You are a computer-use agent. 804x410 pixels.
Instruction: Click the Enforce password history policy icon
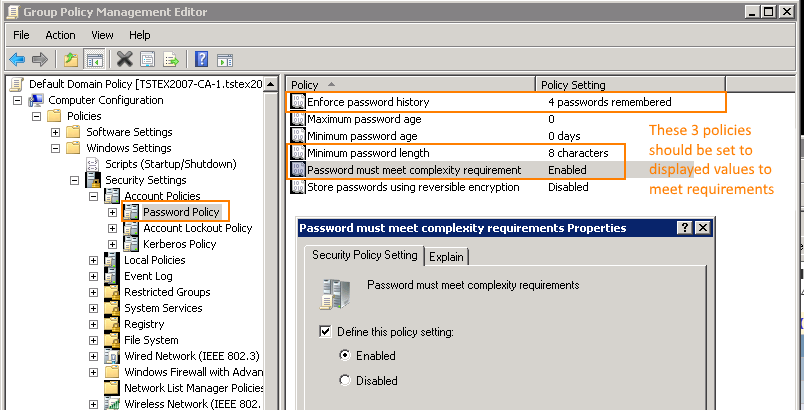pyautogui.click(x=297, y=102)
